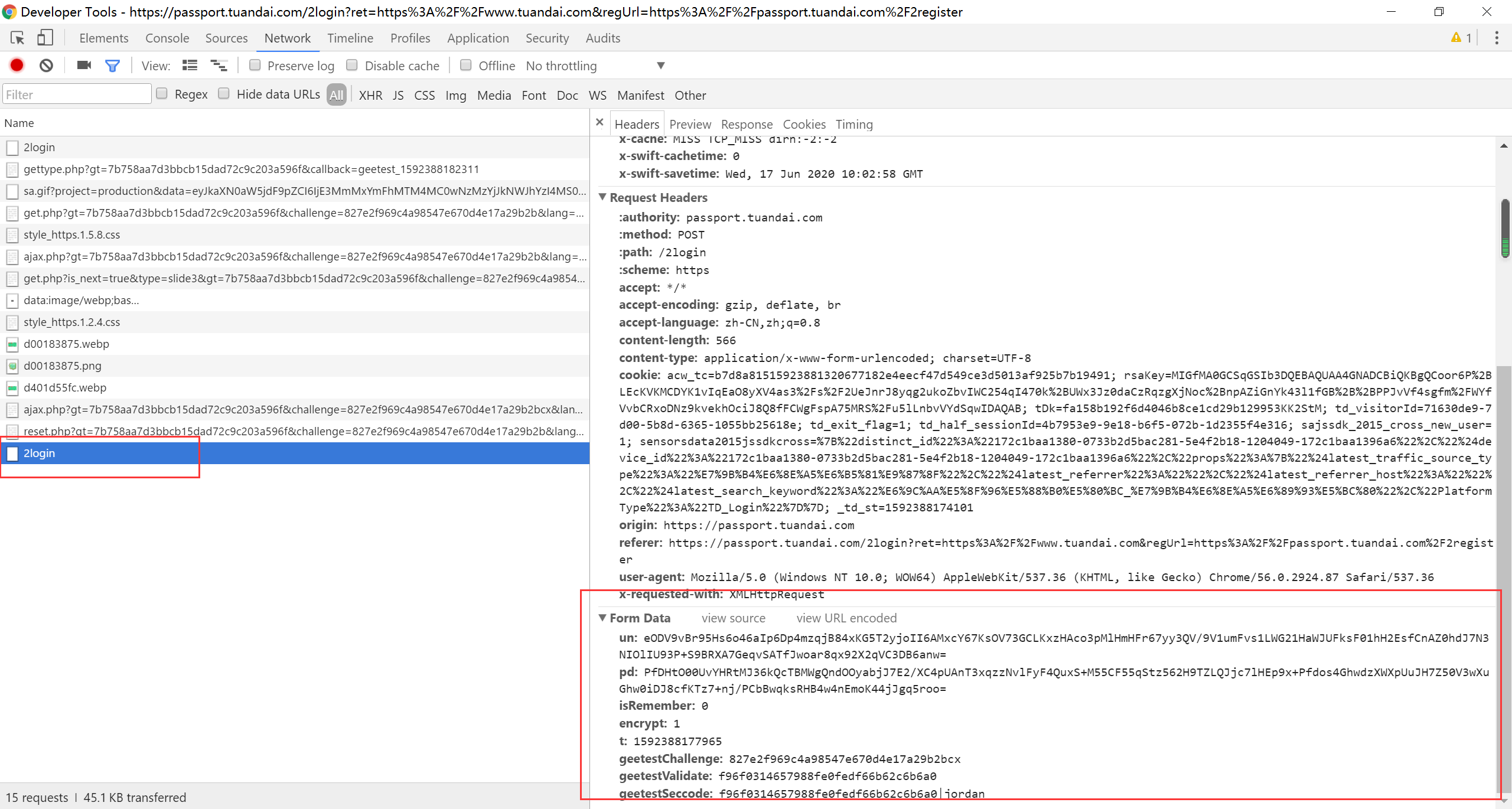Filter requests by XHR type
Screen dimensions: 1512x809
[370, 95]
